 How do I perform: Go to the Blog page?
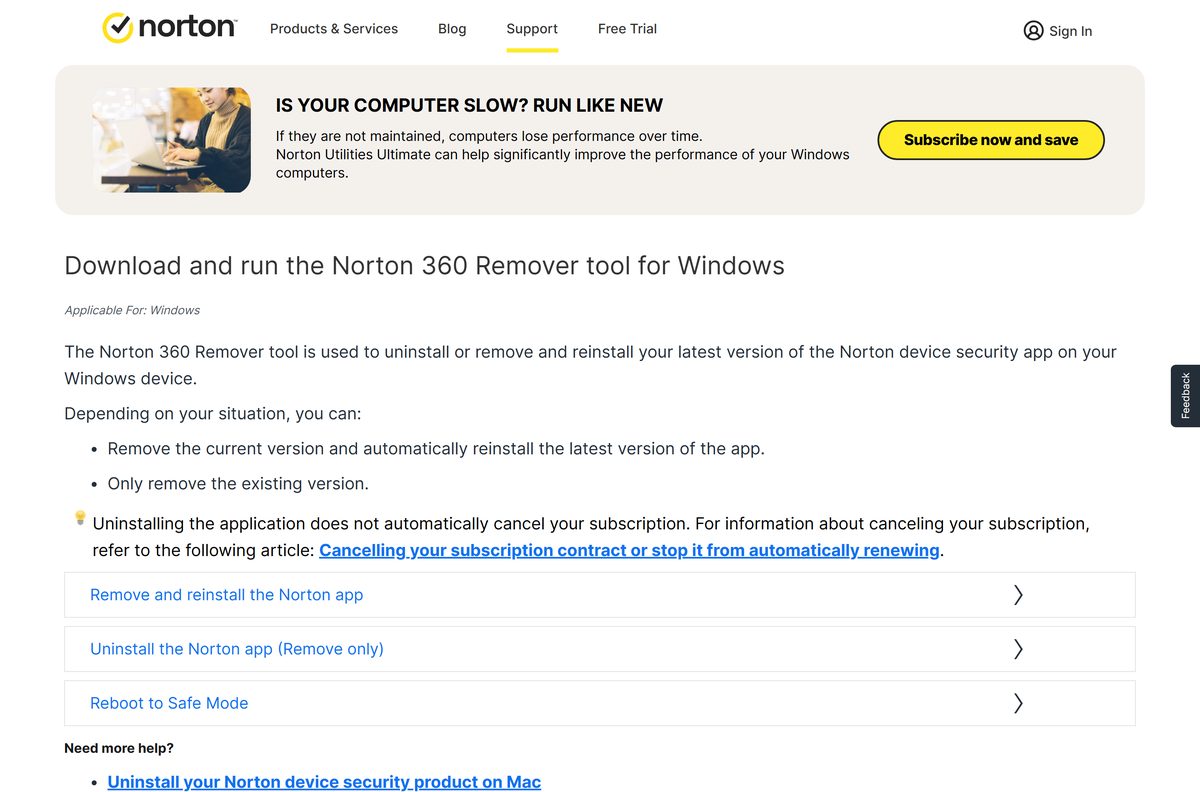452,29
